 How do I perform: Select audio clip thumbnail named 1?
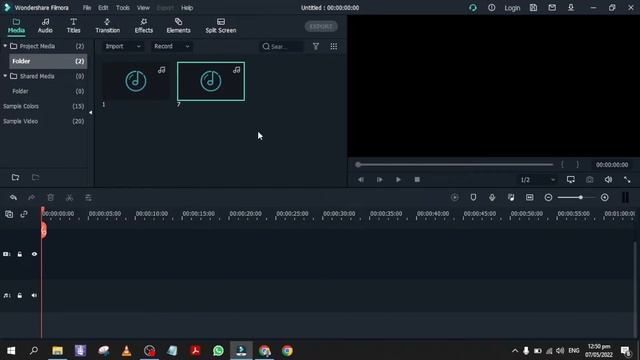(x=136, y=81)
